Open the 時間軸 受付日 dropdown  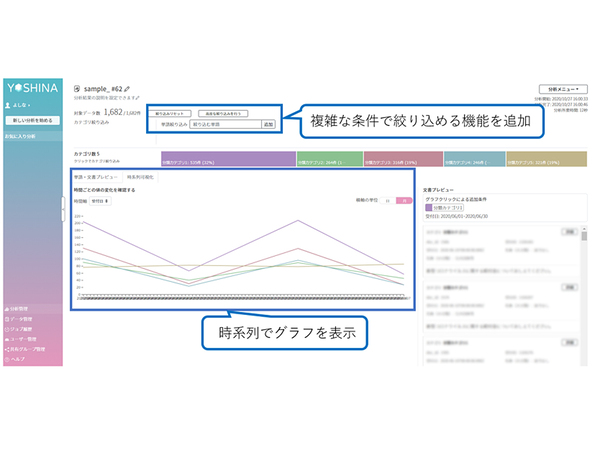pyautogui.click(x=100, y=201)
